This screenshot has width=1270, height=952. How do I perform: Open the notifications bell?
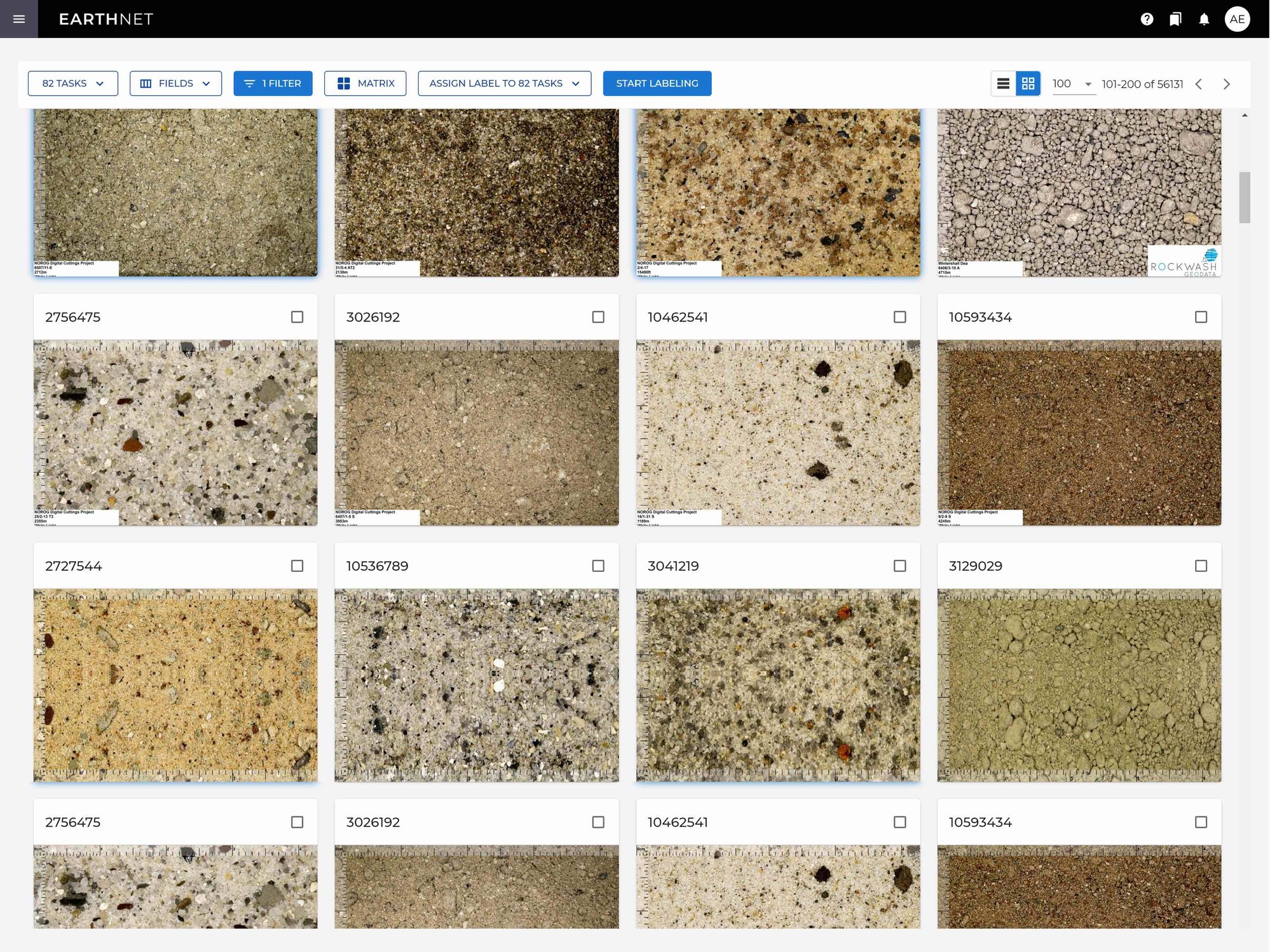coord(1204,19)
